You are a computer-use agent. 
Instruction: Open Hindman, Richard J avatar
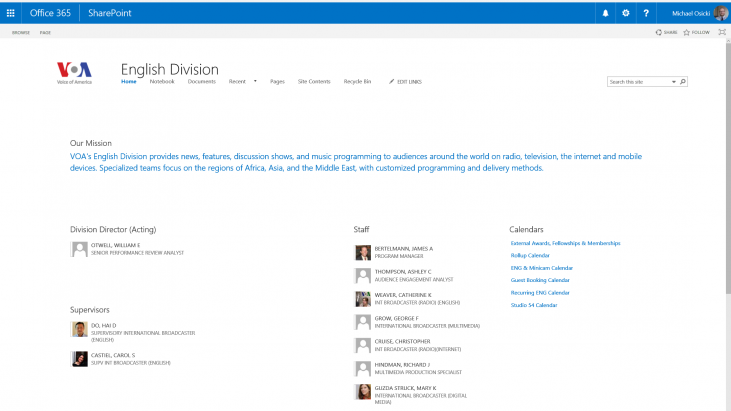tap(363, 369)
